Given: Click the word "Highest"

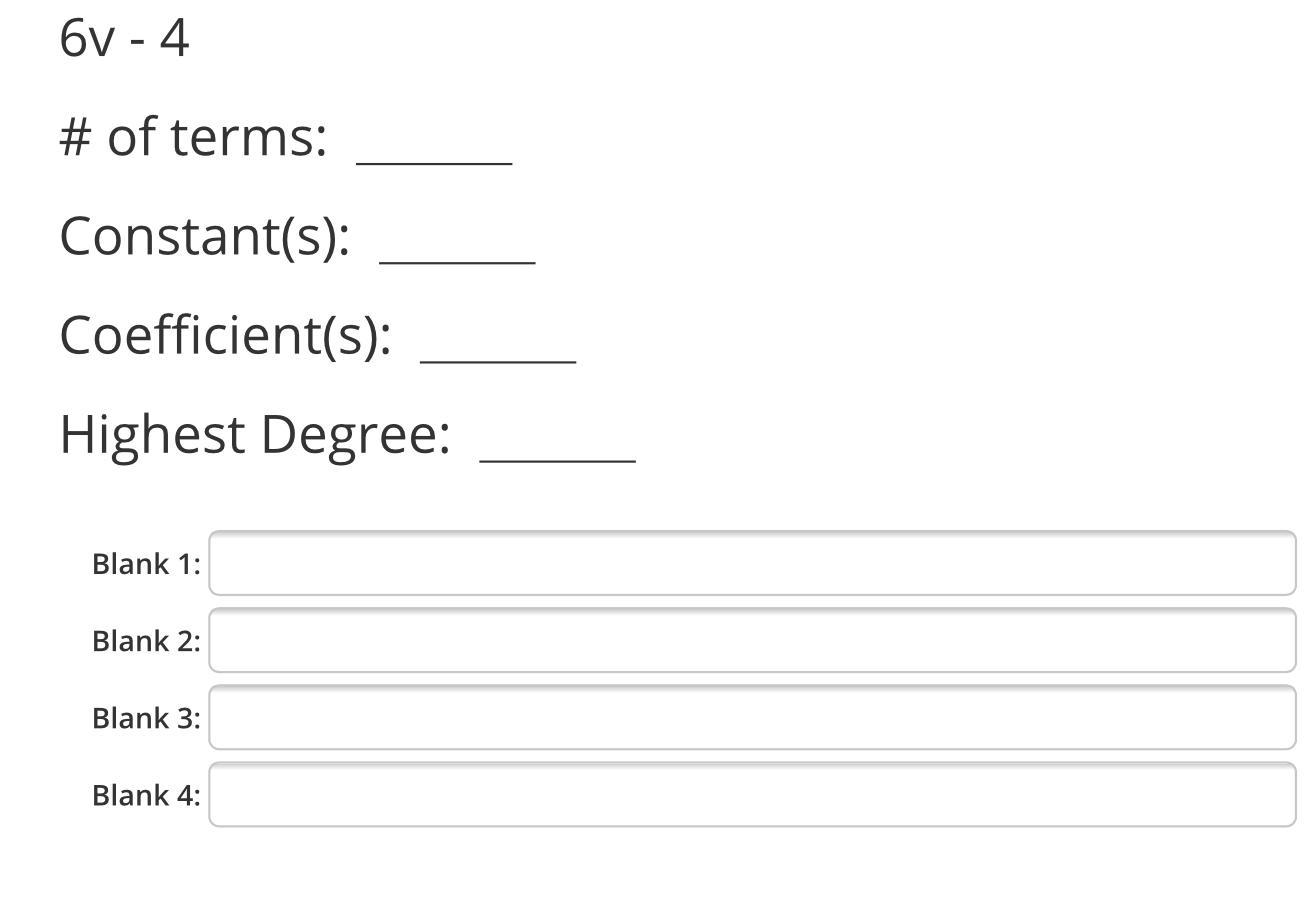Looking at the screenshot, I should [x=153, y=435].
